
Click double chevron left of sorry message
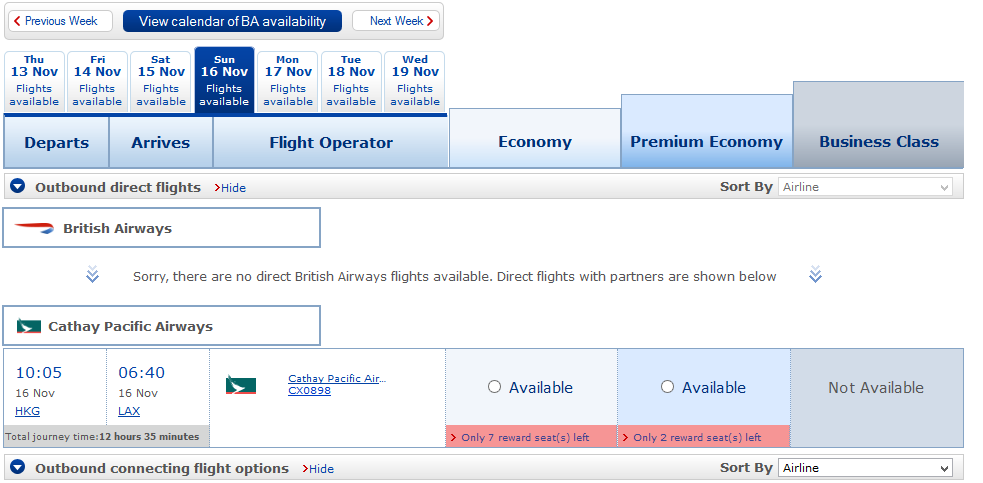tap(92, 275)
